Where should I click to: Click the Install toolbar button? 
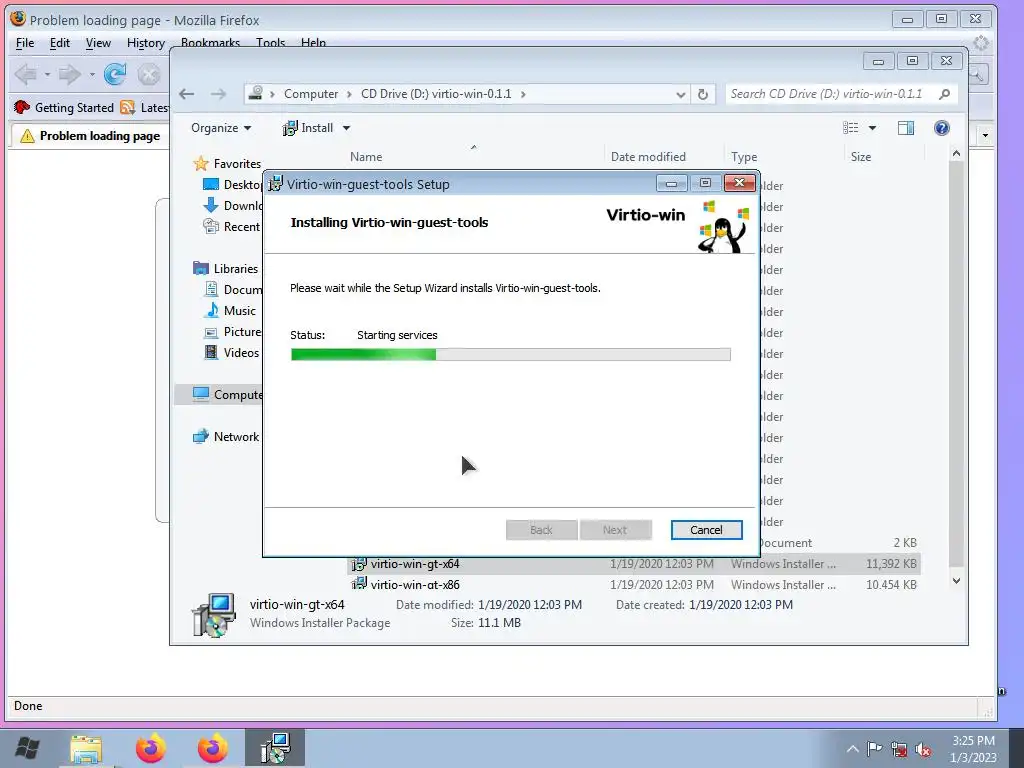pyautogui.click(x=308, y=128)
